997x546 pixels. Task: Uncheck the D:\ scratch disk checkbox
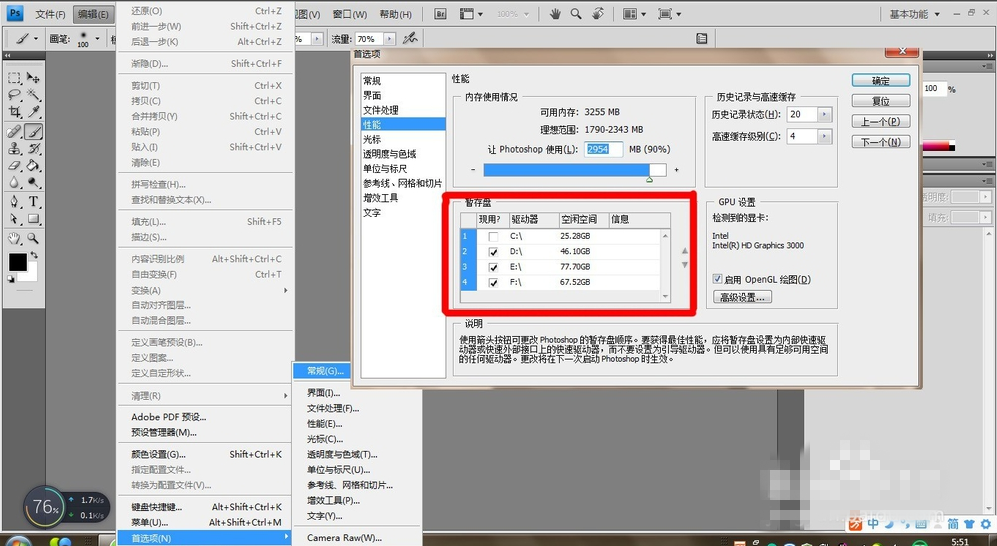tap(493, 252)
